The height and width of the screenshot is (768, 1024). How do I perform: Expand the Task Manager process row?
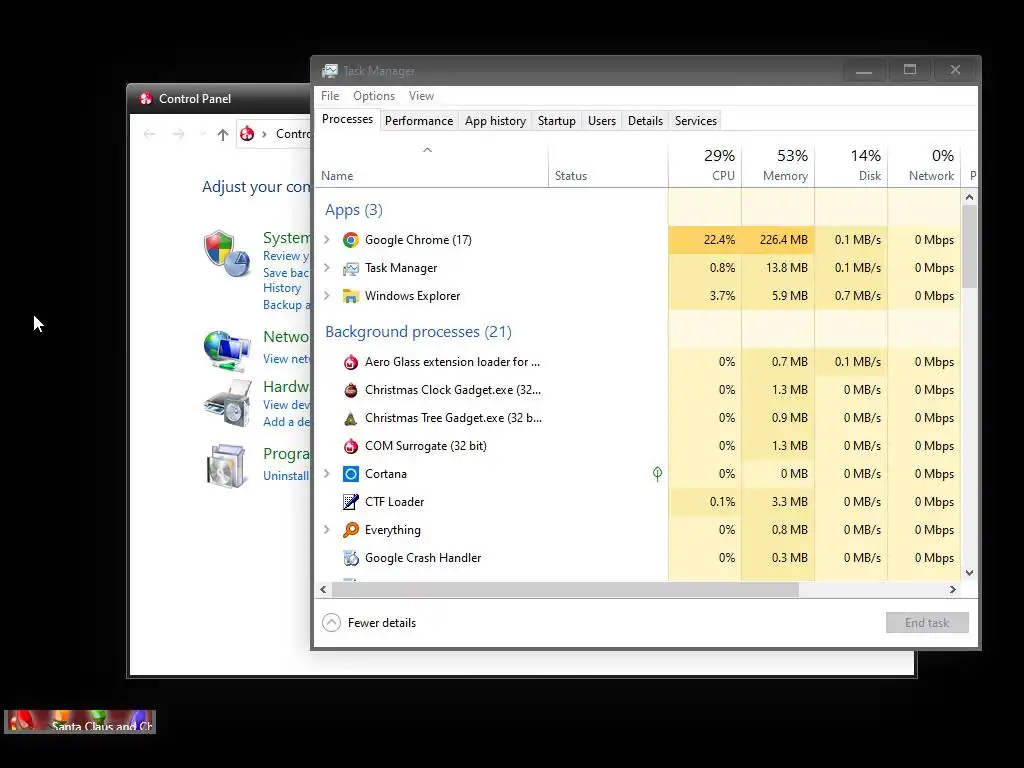[327, 268]
